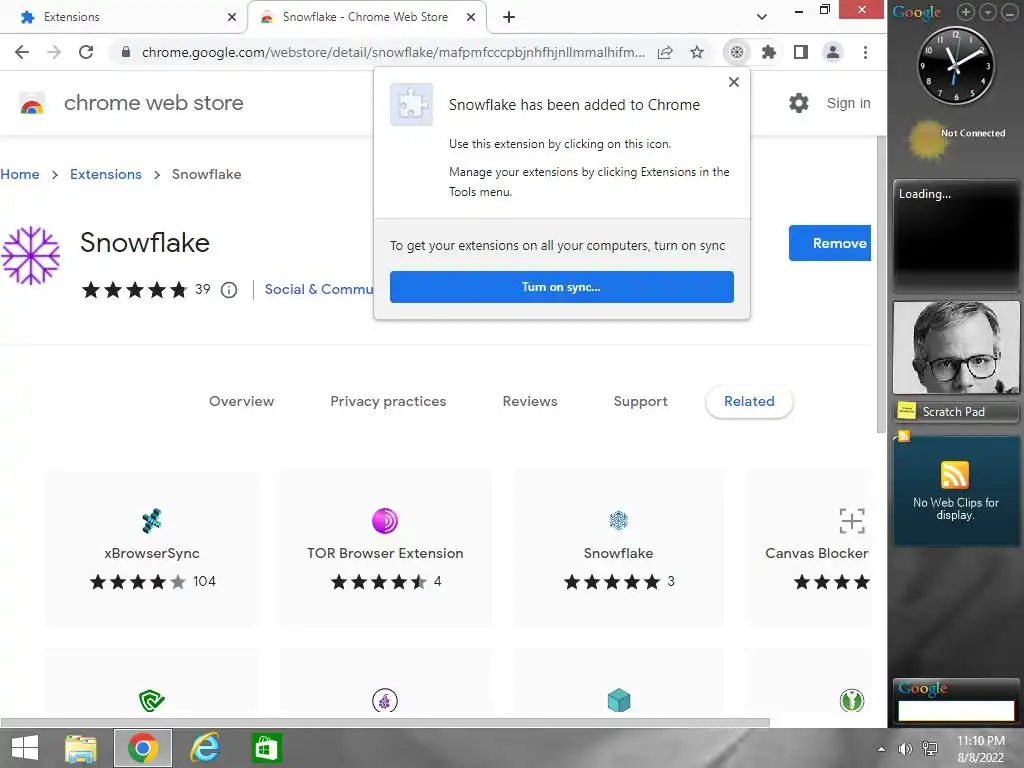The height and width of the screenshot is (768, 1024).
Task: Open the Canvas Blocker card
Action: (810, 549)
